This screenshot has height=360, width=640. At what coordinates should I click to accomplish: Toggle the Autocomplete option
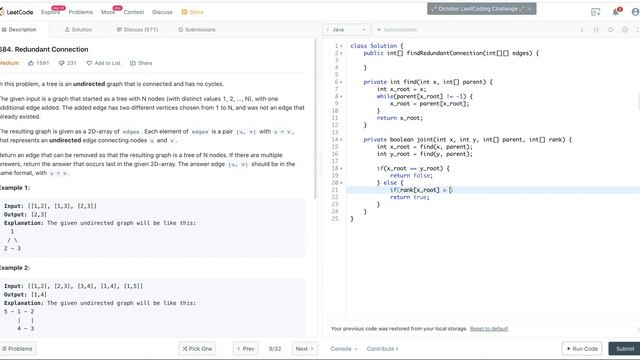pos(397,30)
